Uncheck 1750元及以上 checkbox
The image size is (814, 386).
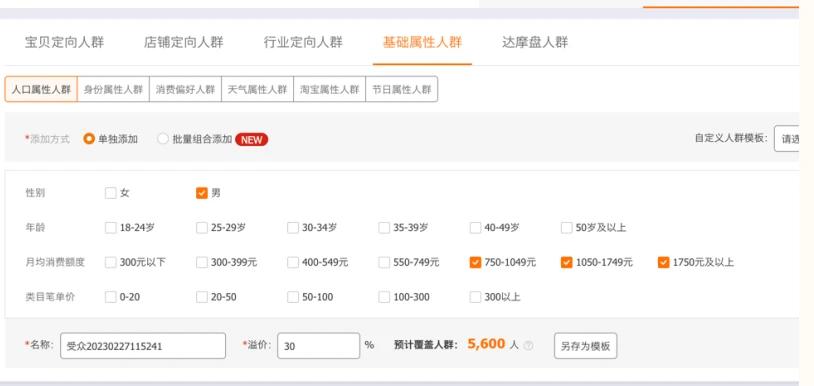click(663, 263)
